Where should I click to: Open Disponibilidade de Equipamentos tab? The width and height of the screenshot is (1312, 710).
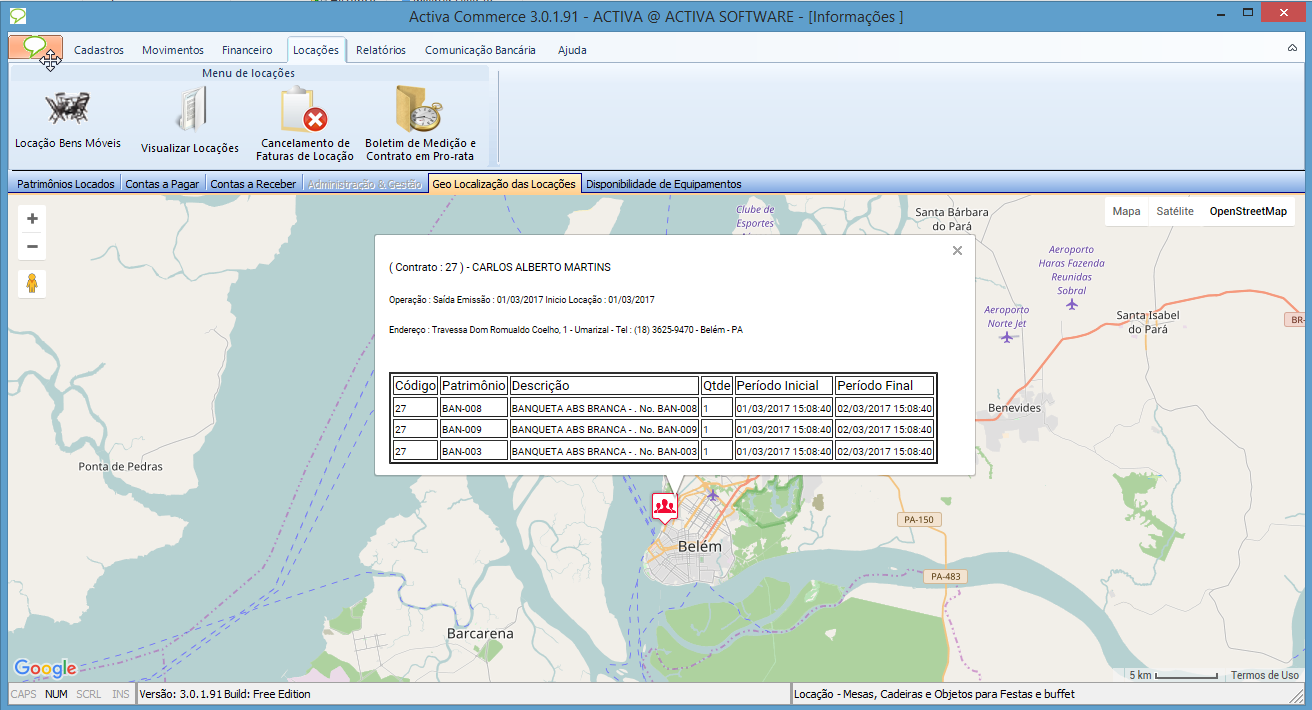coord(663,184)
